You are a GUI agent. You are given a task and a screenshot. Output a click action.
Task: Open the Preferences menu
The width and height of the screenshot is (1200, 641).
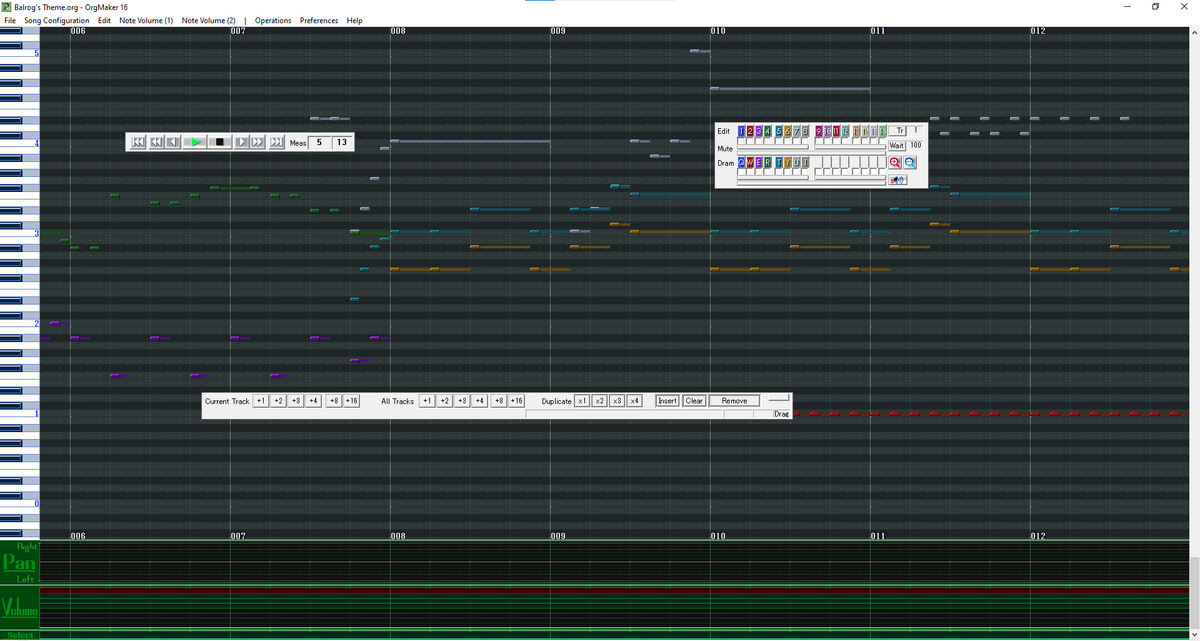point(319,20)
